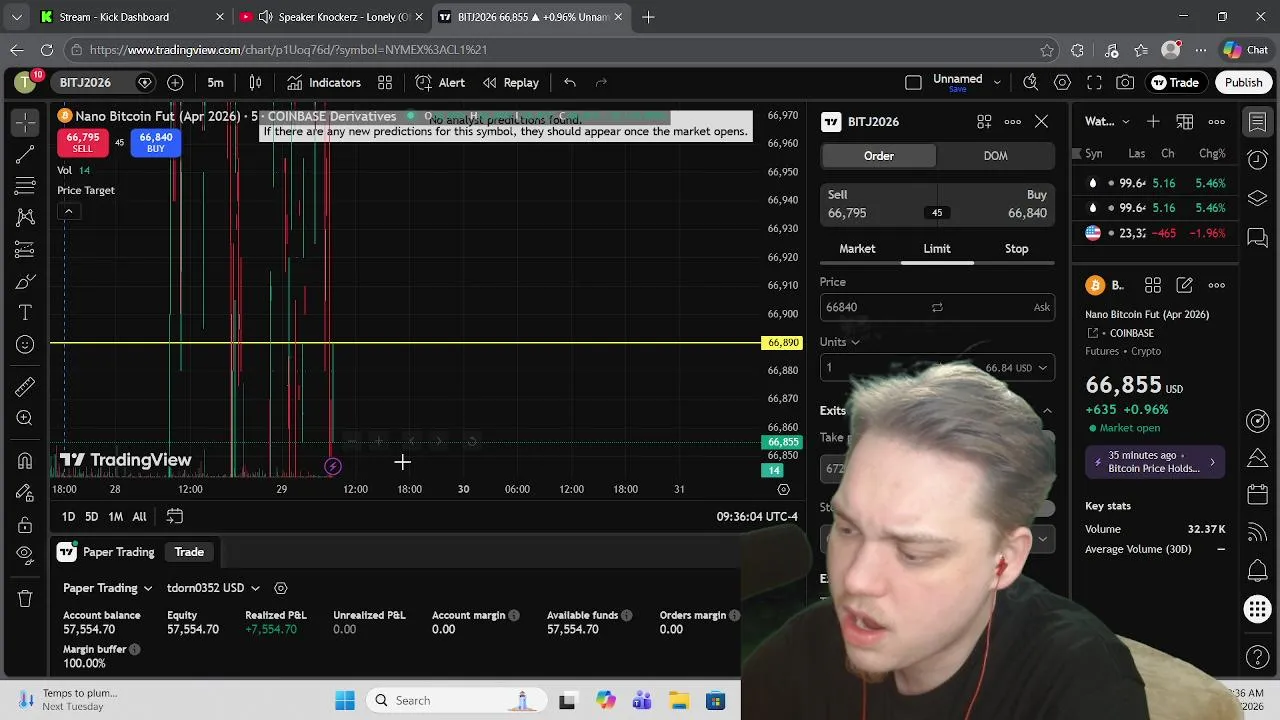Hide all drawings with eye icon
Image resolution: width=1280 pixels, height=720 pixels.
26,556
